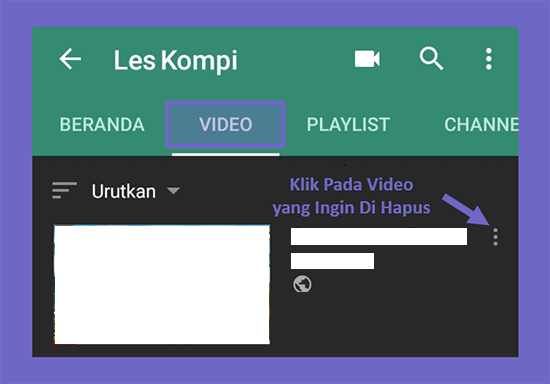Go to the CHANNEL tab
Image resolution: width=550 pixels, height=384 pixels.
(481, 124)
